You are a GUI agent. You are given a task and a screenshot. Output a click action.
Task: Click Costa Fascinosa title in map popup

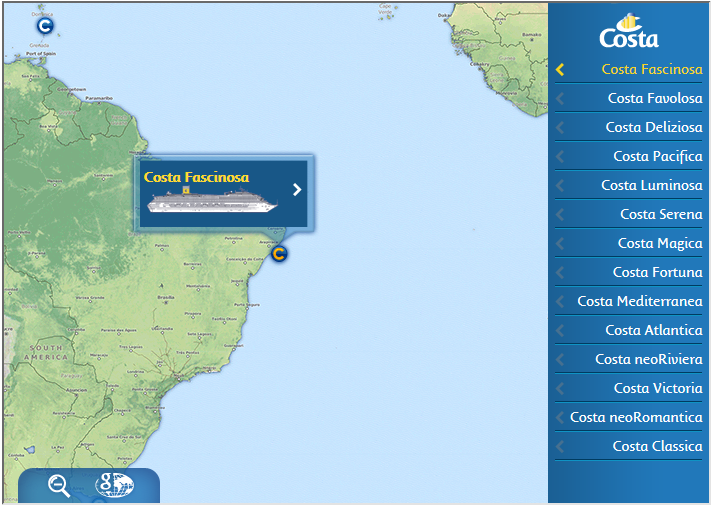tap(196, 177)
